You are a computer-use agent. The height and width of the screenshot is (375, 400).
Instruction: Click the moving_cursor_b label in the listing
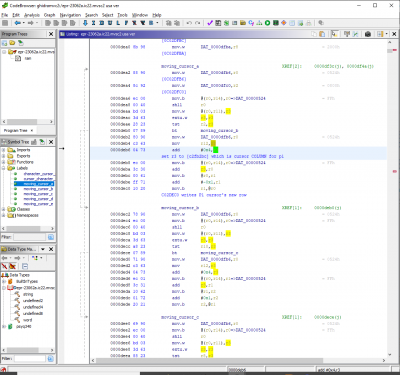pos(180,208)
